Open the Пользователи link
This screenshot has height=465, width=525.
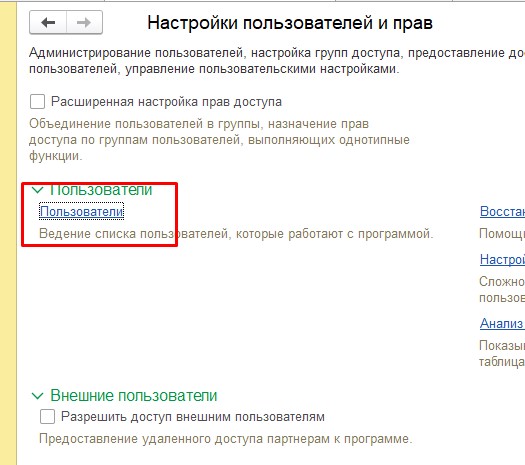[x=82, y=212]
